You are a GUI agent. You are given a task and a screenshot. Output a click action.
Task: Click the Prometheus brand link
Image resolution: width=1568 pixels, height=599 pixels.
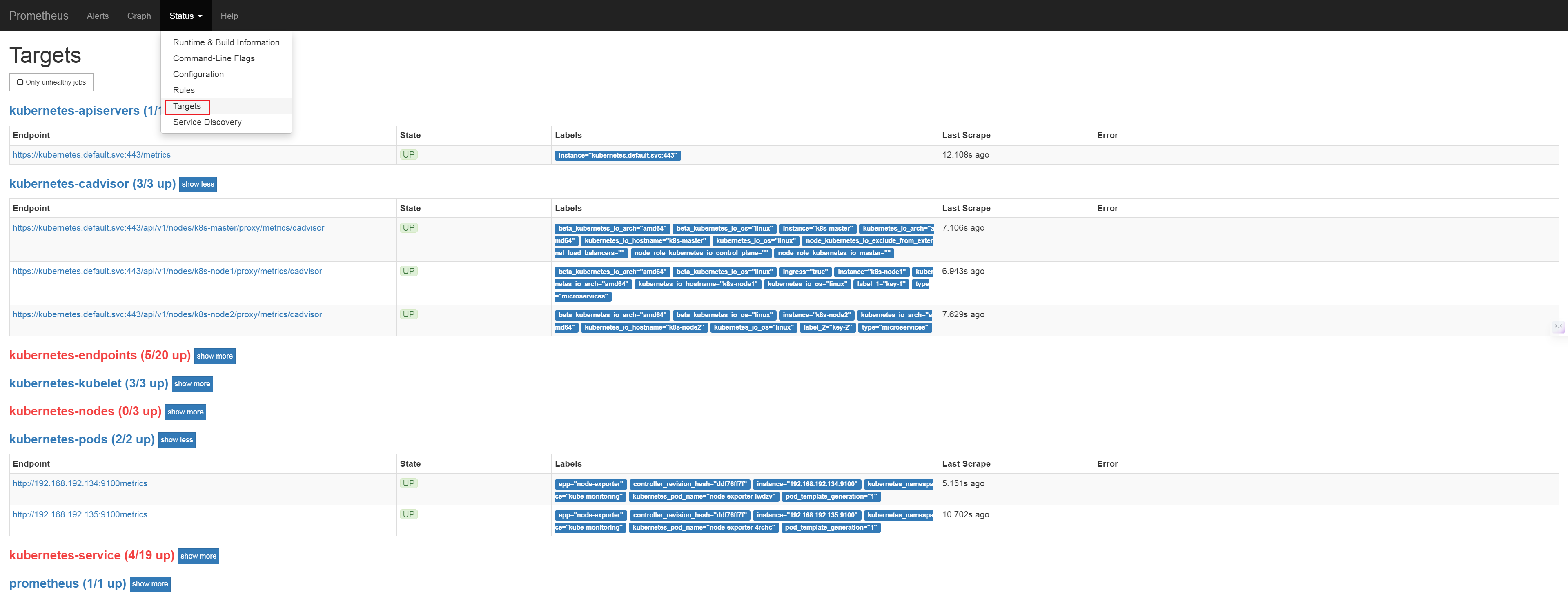[38, 16]
